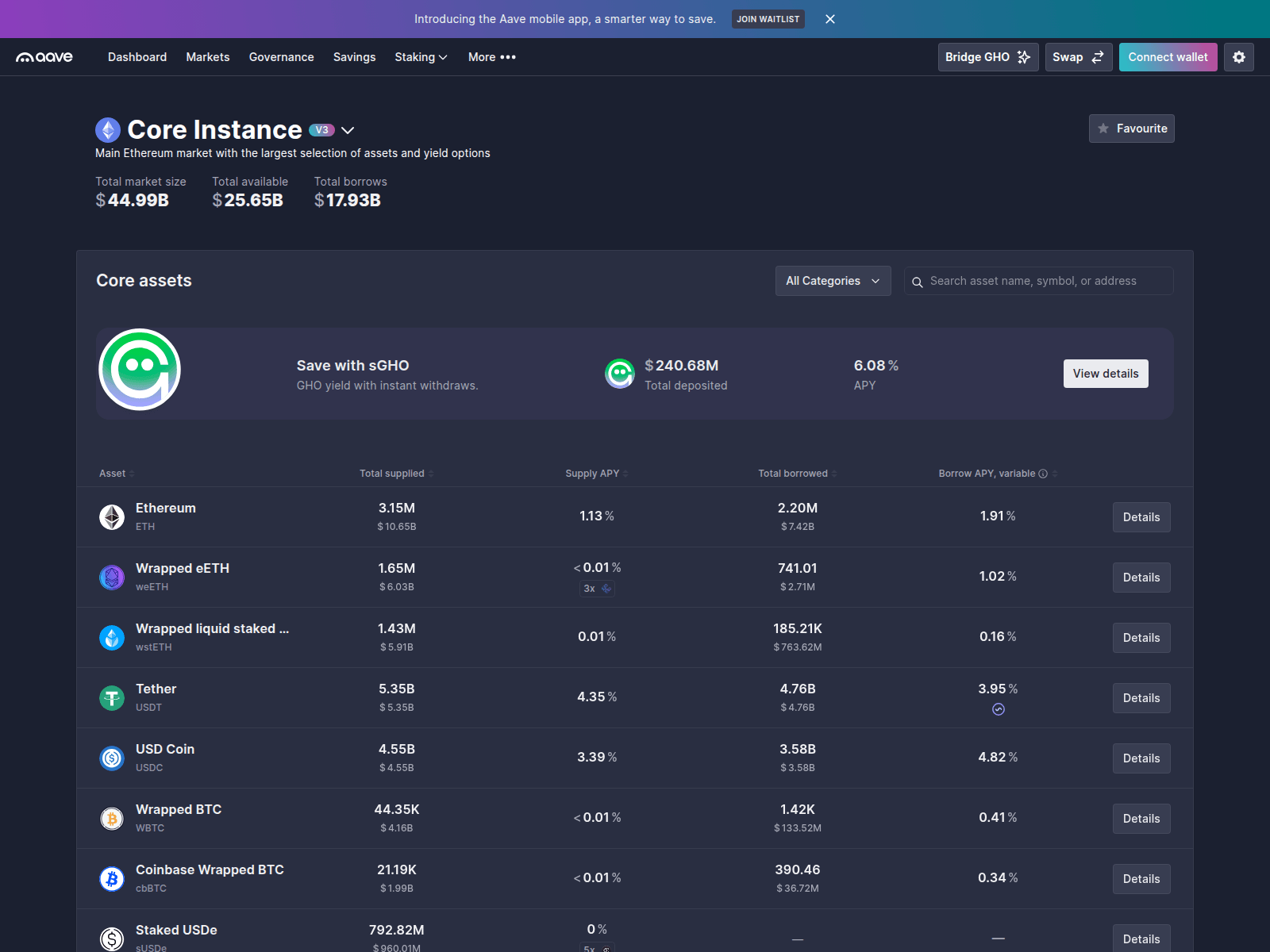Viewport: 1270px width, 952px height.
Task: Open the Staking dropdown menu
Action: (x=421, y=56)
